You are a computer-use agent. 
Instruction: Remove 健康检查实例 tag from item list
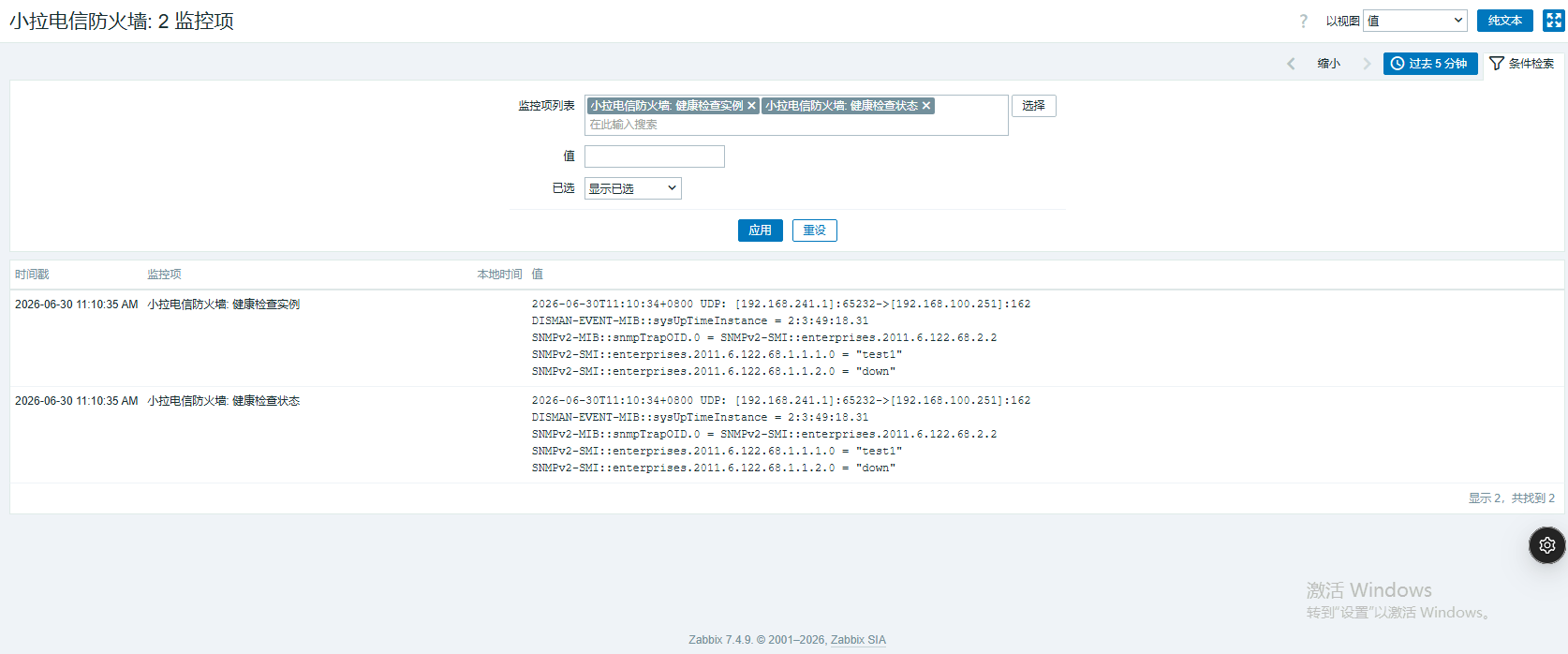pyautogui.click(x=751, y=106)
